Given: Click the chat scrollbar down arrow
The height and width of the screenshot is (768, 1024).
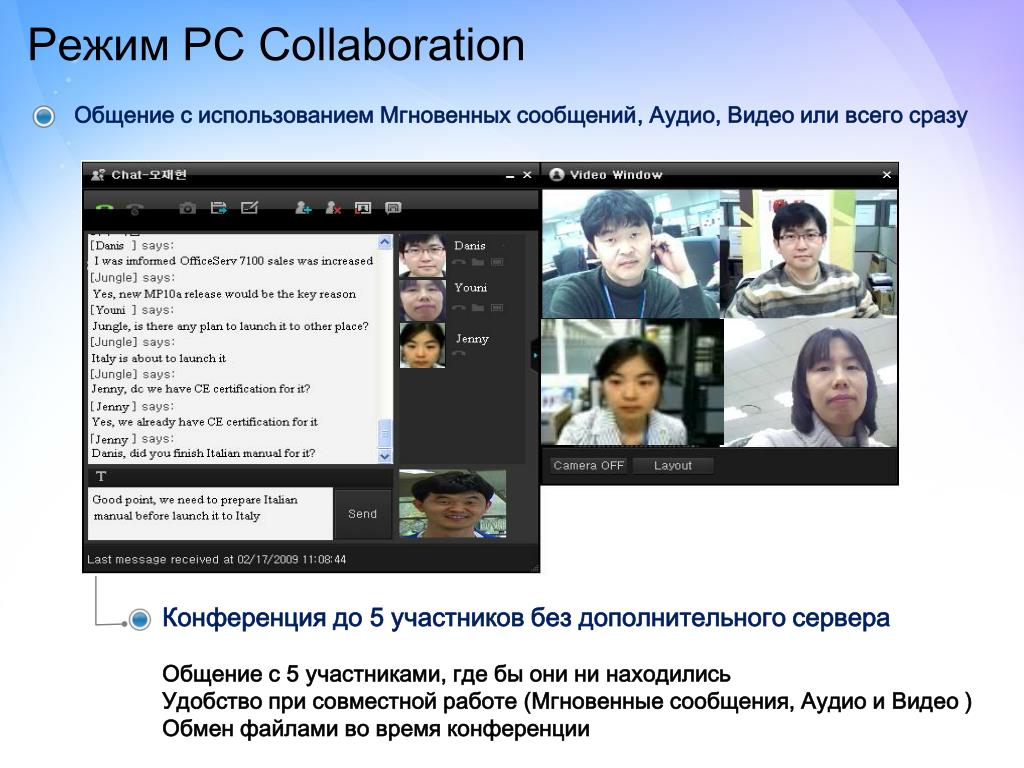Looking at the screenshot, I should click(385, 456).
